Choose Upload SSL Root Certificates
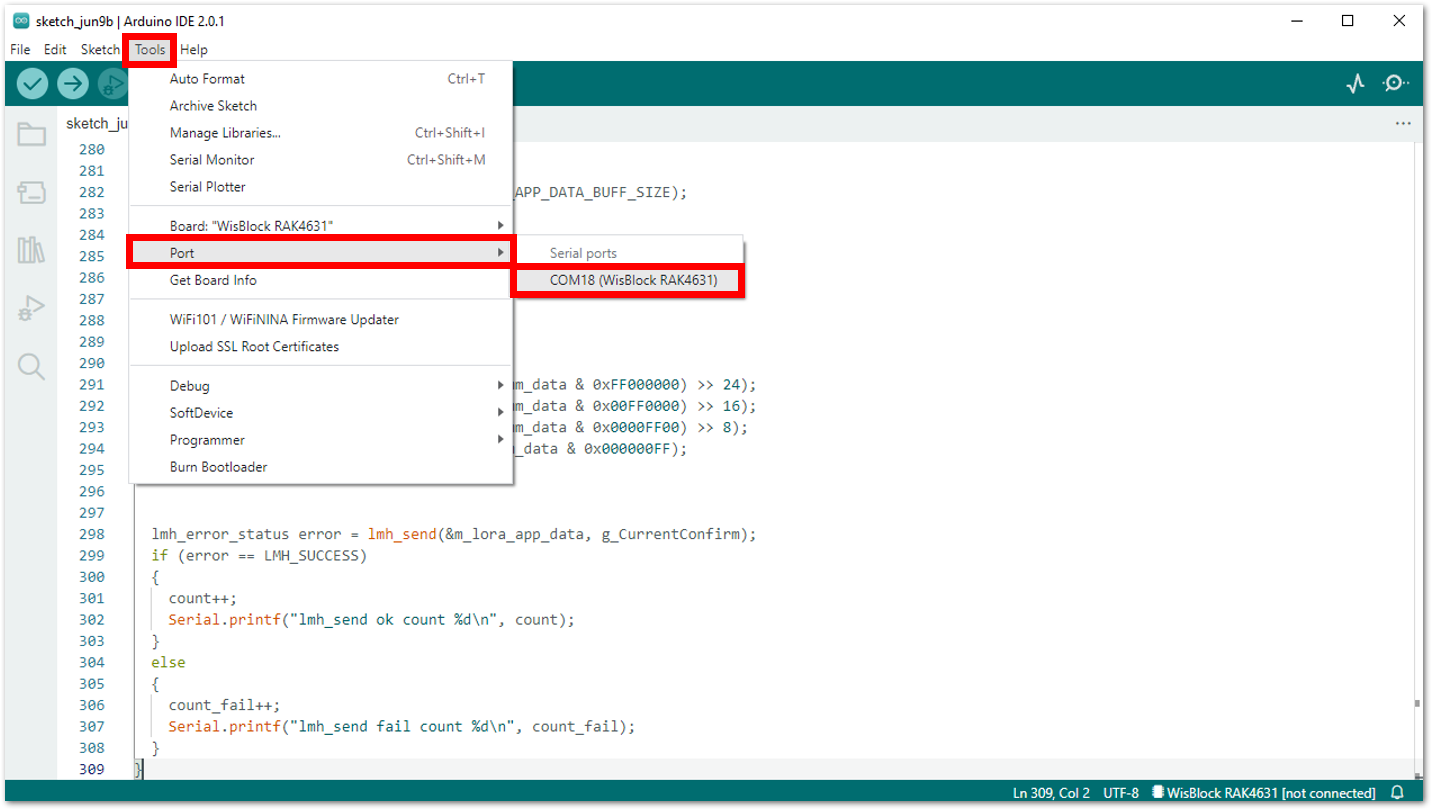Screen dimensions: 1432x810 pos(321,347)
